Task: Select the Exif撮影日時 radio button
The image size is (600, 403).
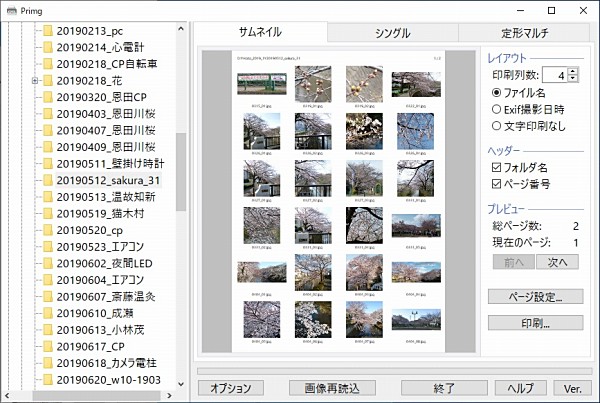Action: coord(496,109)
